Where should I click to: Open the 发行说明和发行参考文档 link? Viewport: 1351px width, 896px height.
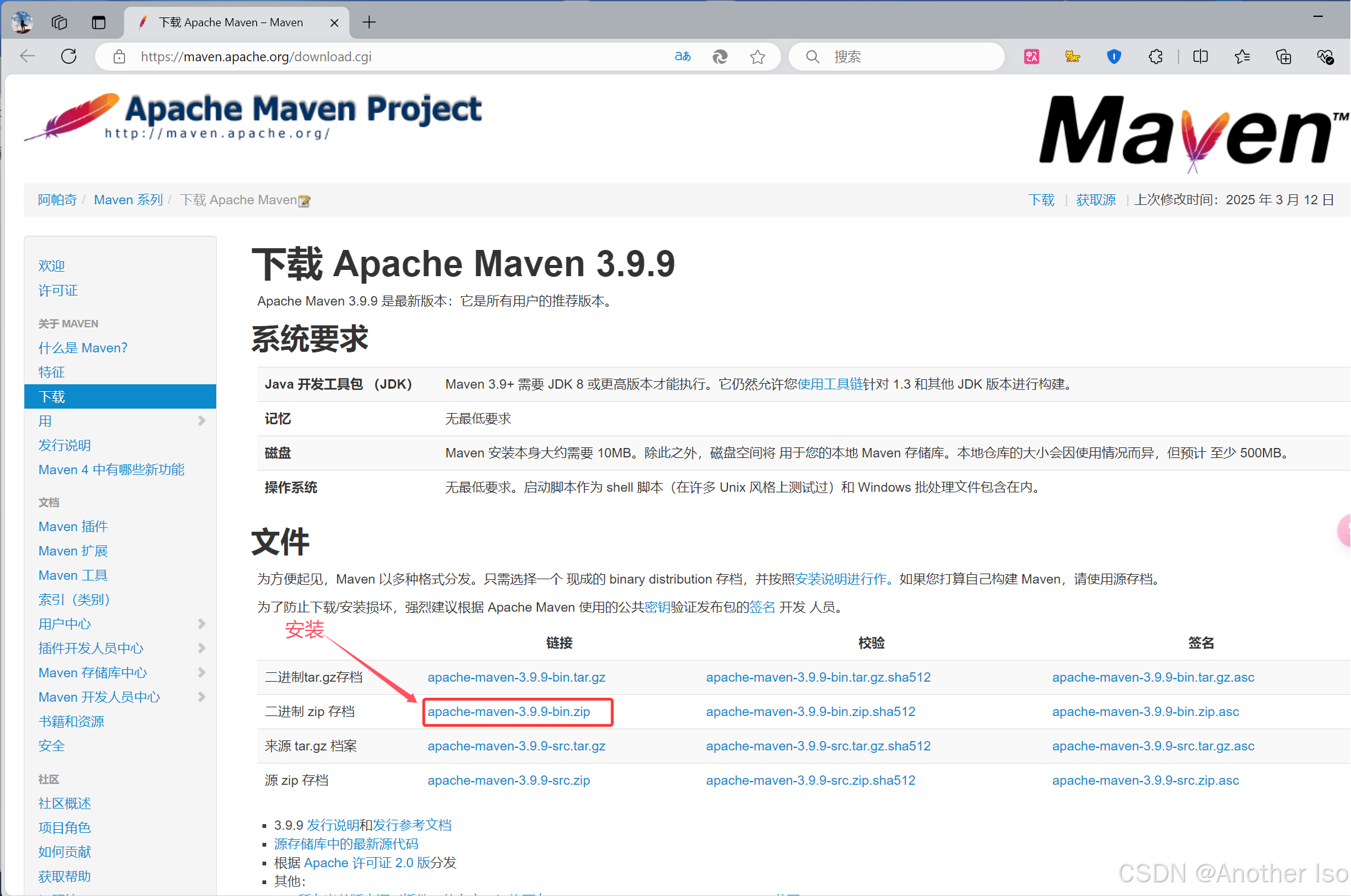(379, 825)
